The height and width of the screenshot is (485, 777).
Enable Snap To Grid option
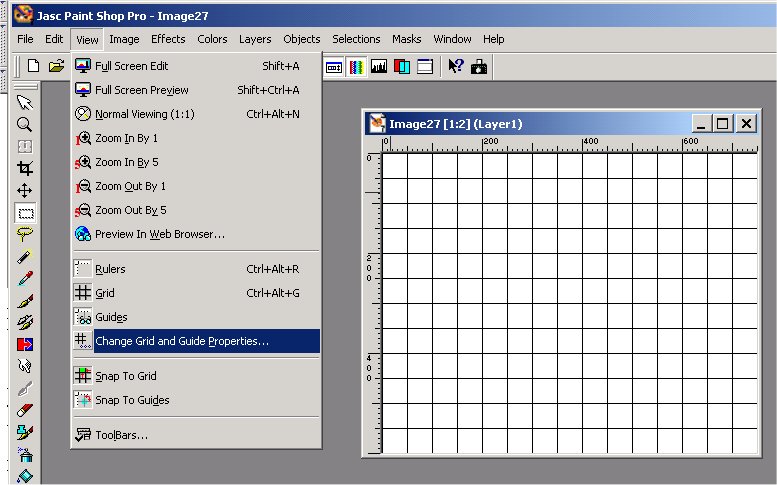pyautogui.click(x=125, y=376)
